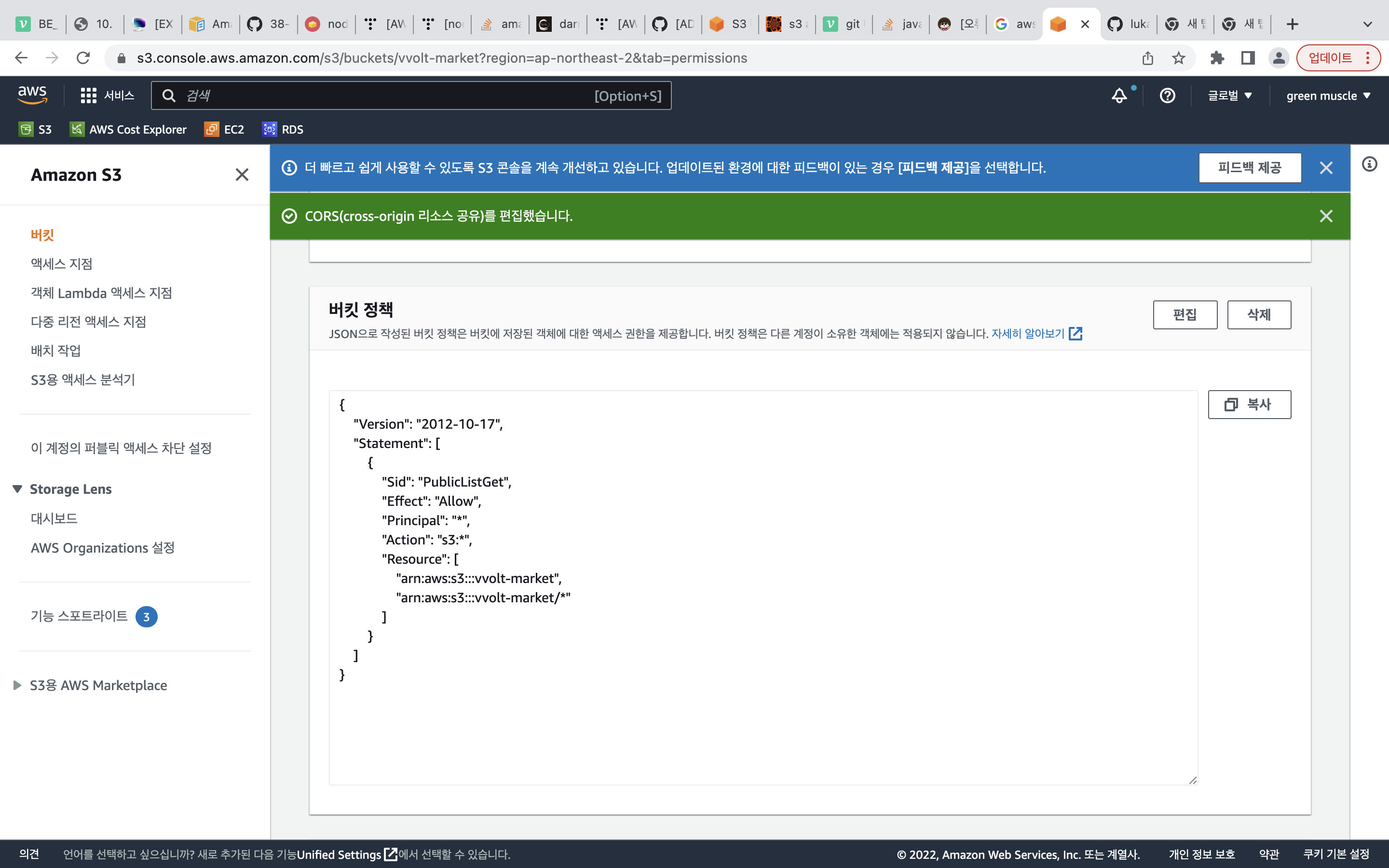Image resolution: width=1389 pixels, height=868 pixels.
Task: Click the browser forward arrow
Action: pyautogui.click(x=52, y=58)
